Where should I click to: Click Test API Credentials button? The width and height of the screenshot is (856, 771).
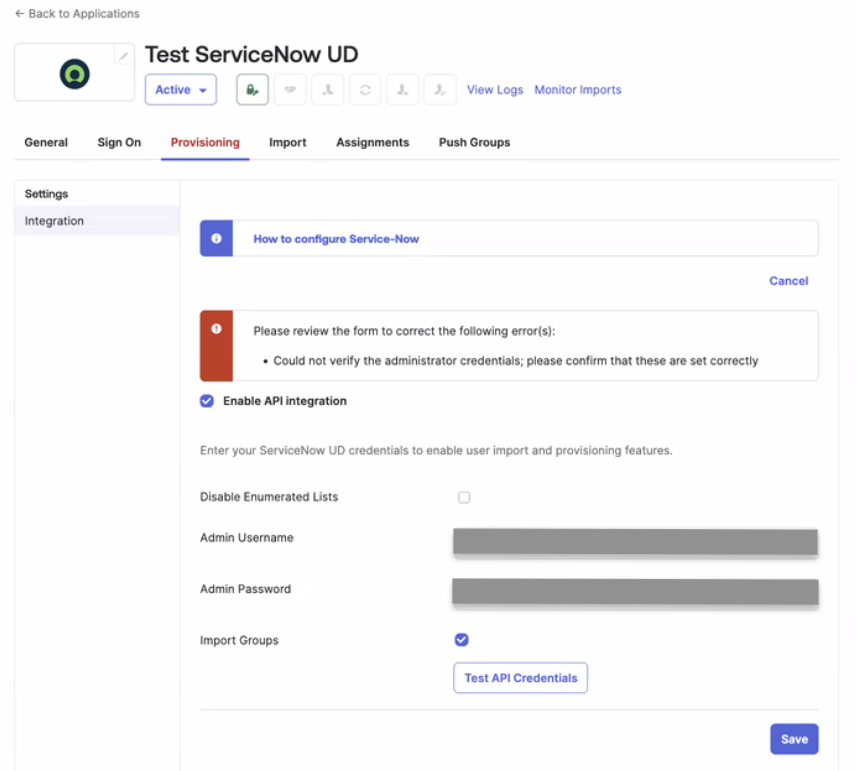tap(520, 678)
